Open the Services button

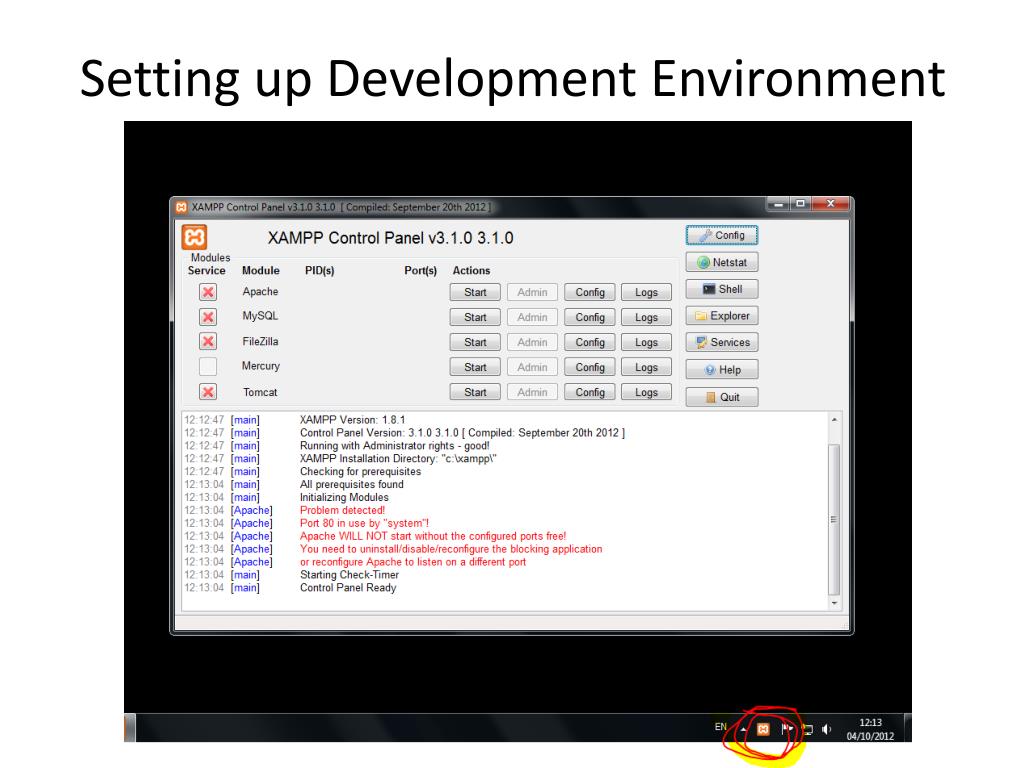pyautogui.click(x=722, y=342)
